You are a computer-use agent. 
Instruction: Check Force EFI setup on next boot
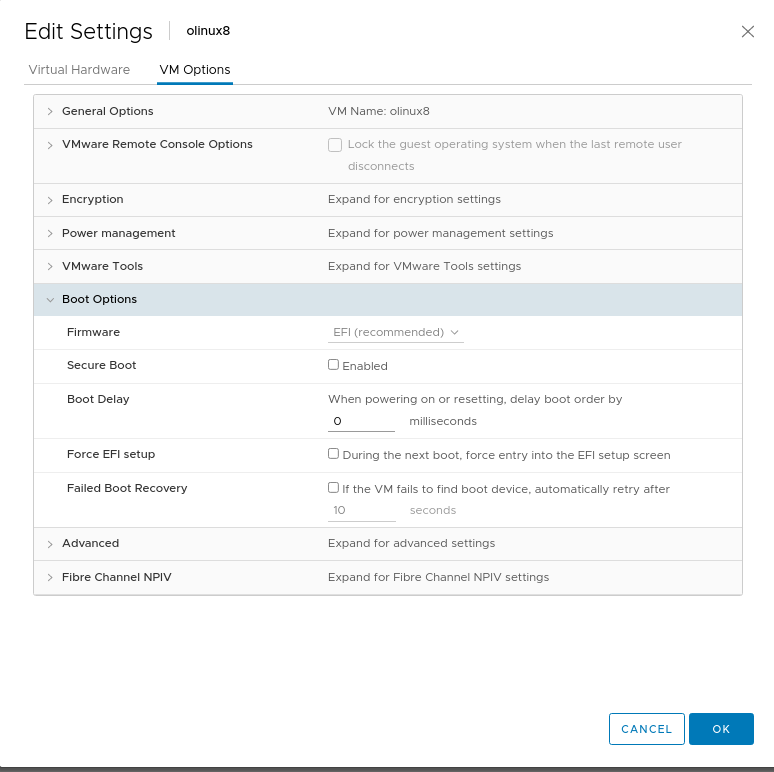[x=334, y=454]
